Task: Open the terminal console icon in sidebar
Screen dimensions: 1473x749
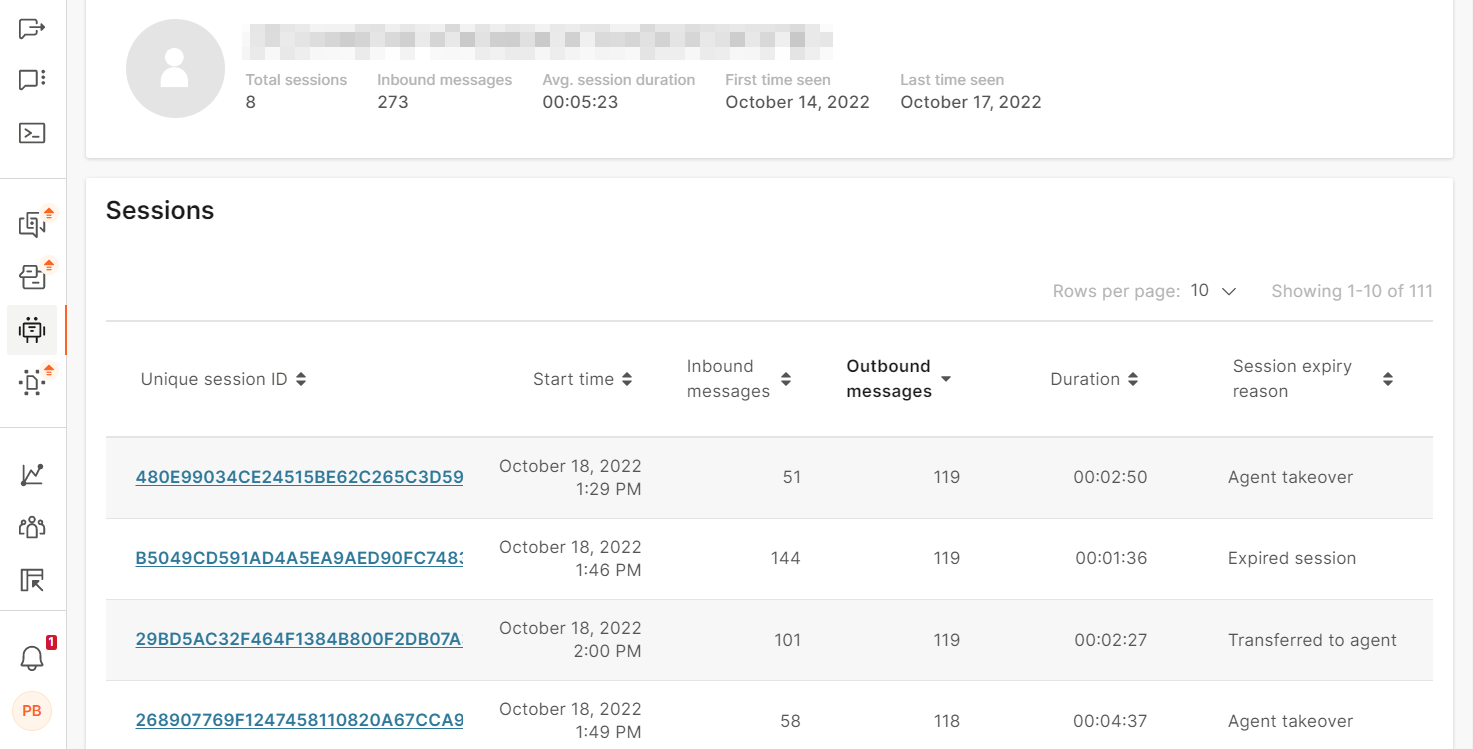Action: pyautogui.click(x=32, y=133)
